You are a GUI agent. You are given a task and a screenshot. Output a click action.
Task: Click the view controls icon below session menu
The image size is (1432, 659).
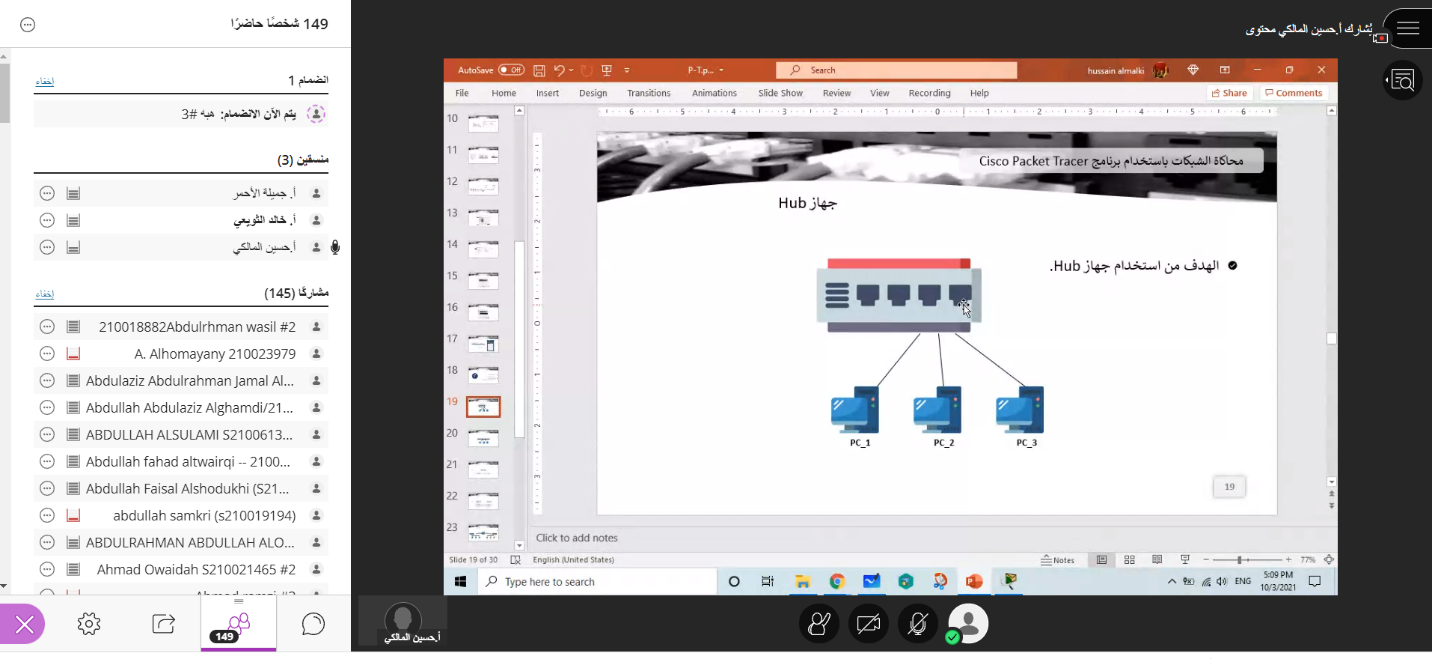click(1402, 80)
